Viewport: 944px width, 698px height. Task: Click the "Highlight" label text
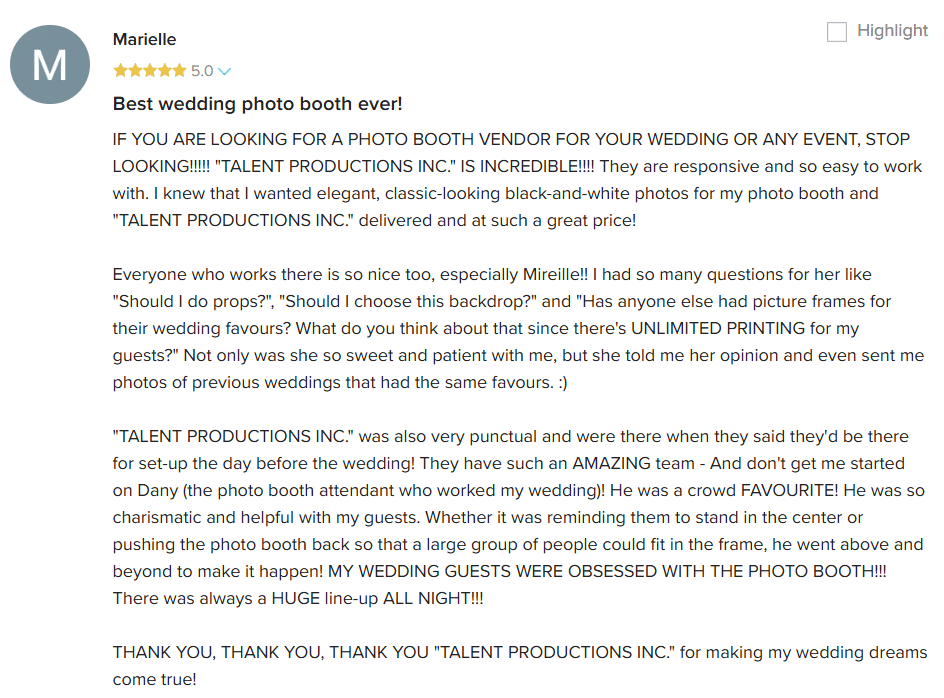pyautogui.click(x=892, y=31)
